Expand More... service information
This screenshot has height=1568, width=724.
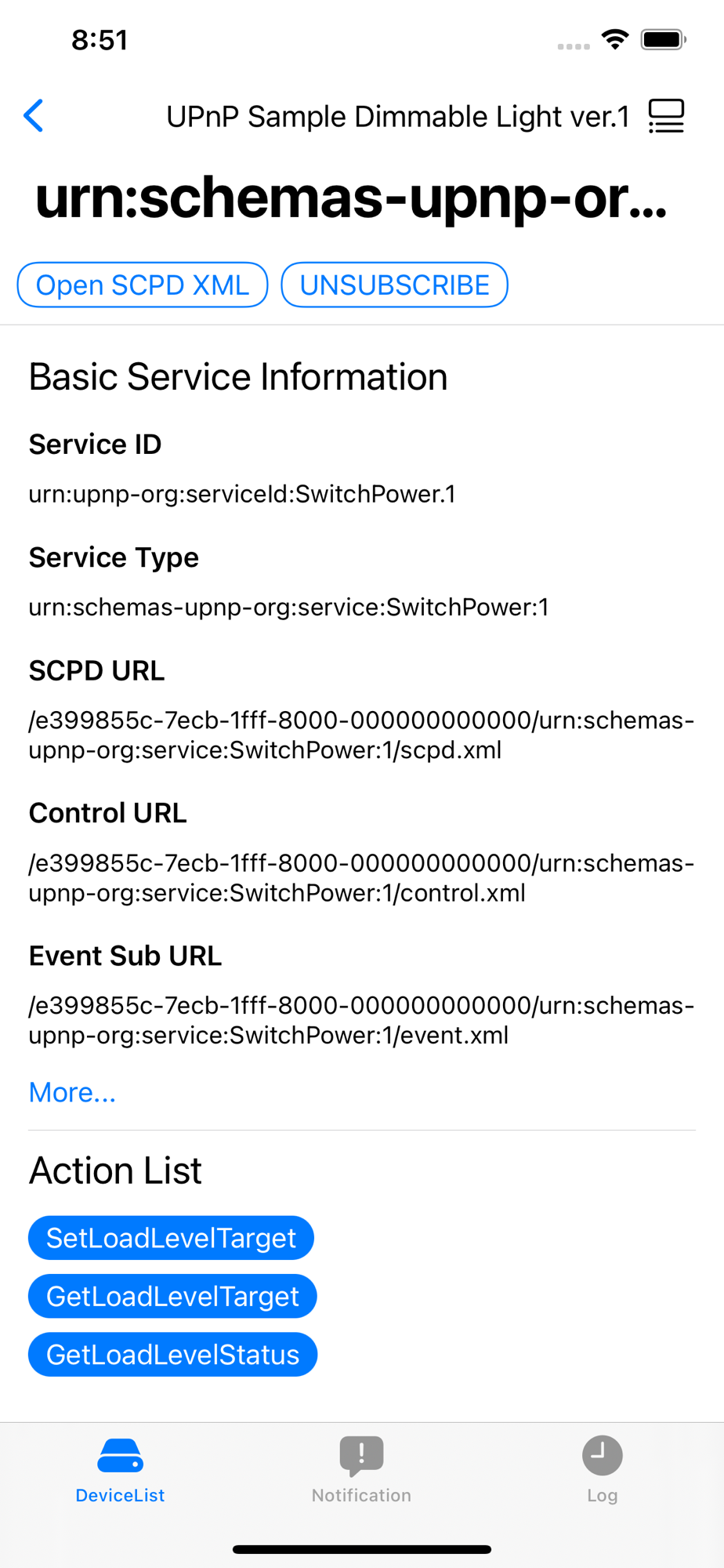72,1092
